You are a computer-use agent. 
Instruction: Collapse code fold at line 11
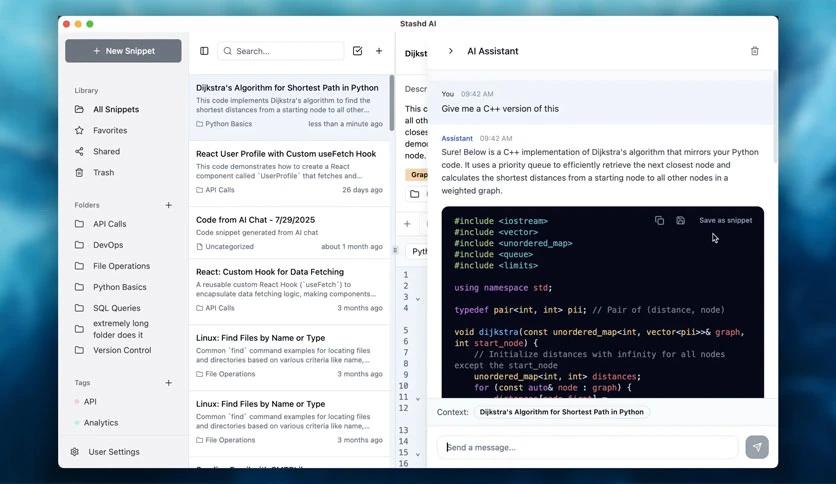pos(418,397)
